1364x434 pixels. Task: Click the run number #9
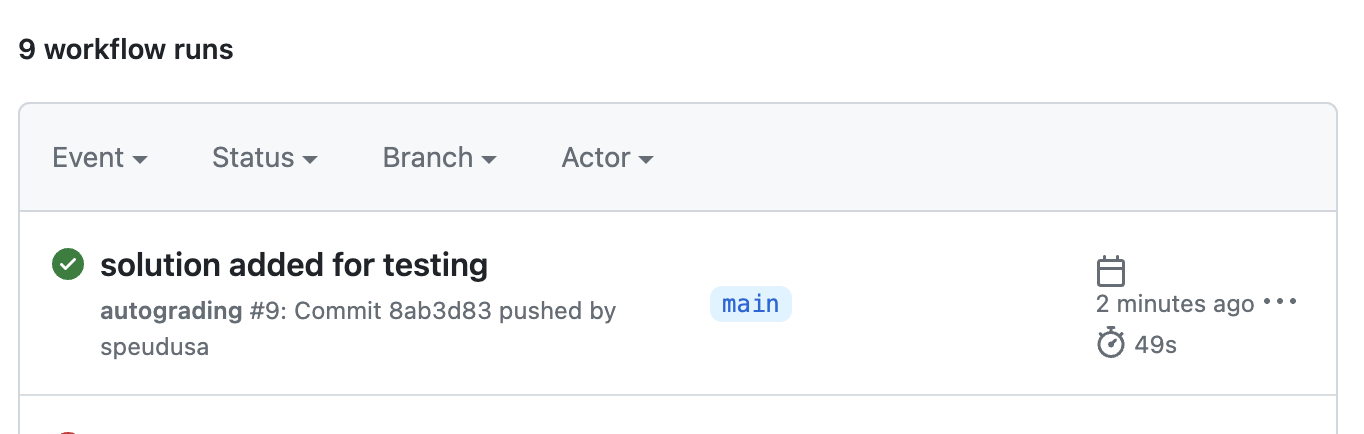click(x=264, y=311)
